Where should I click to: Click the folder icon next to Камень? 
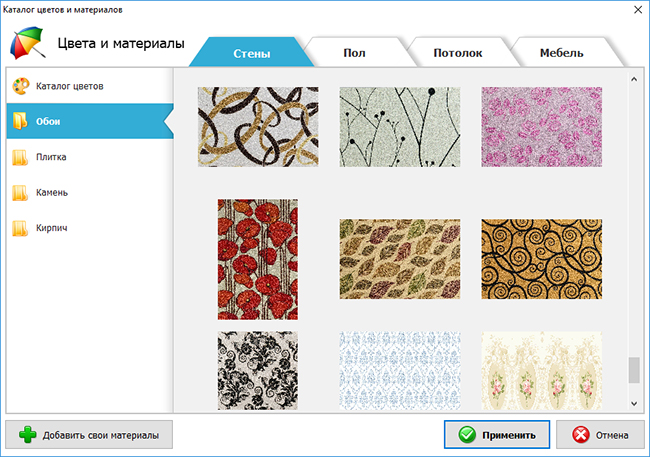pyautogui.click(x=20, y=192)
